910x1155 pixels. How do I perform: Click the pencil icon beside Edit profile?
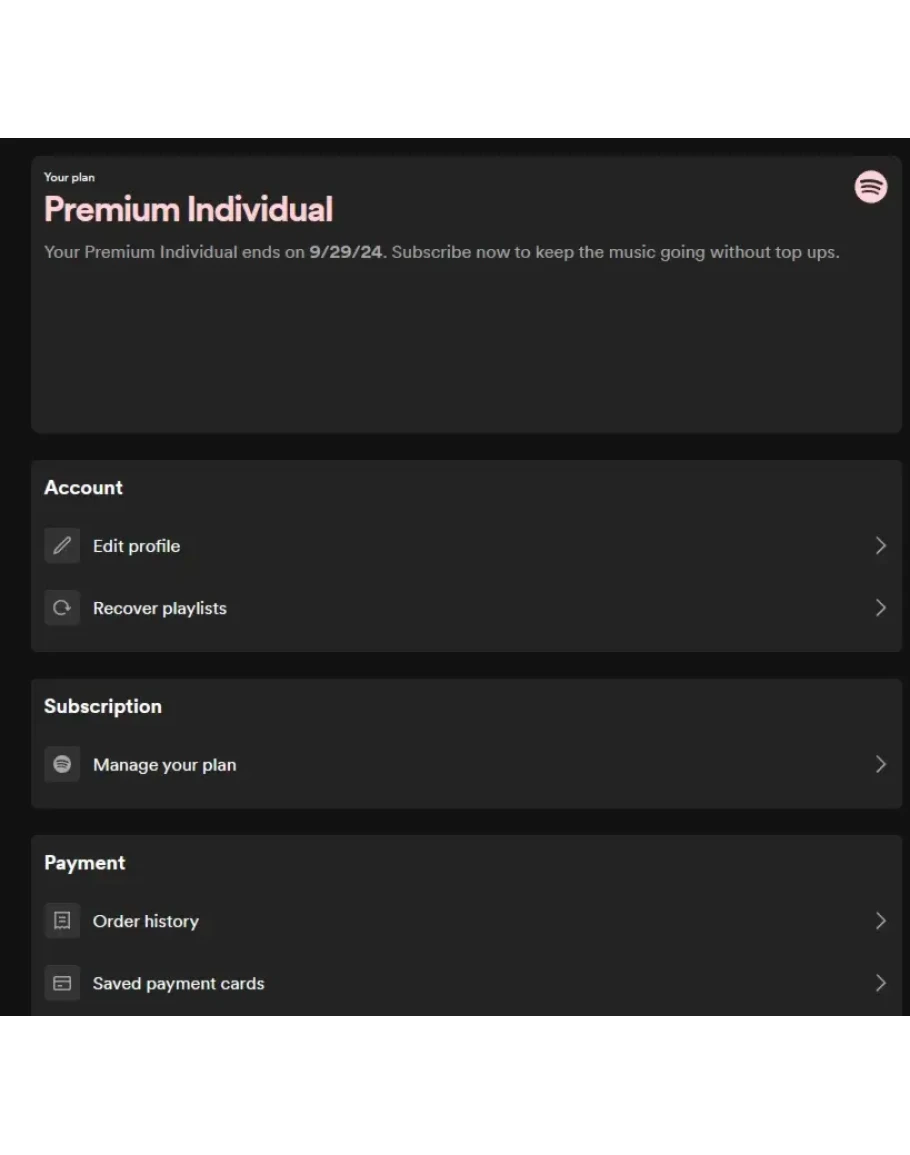pyautogui.click(x=62, y=546)
